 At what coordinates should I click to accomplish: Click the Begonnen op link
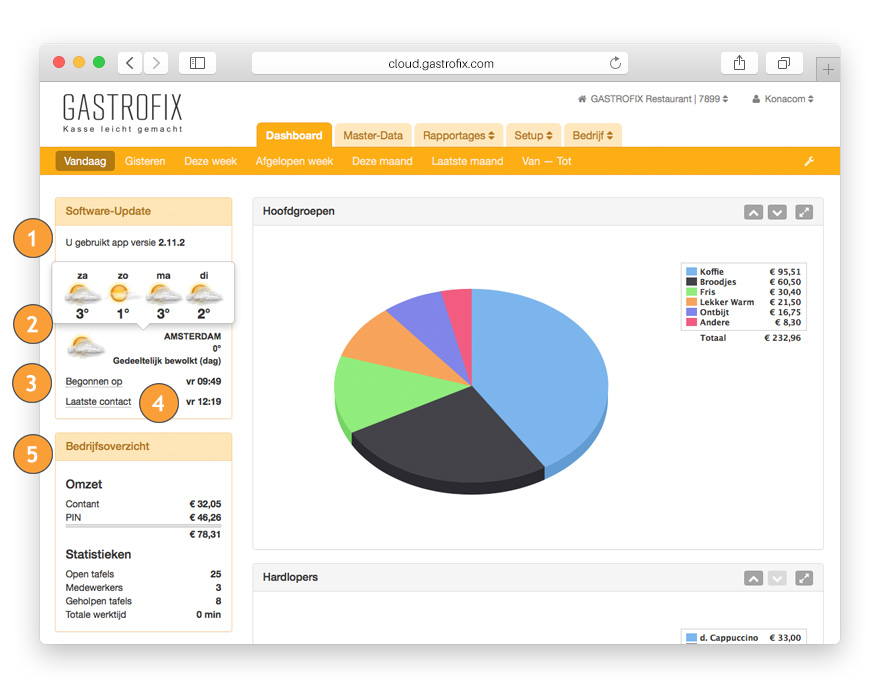point(94,381)
